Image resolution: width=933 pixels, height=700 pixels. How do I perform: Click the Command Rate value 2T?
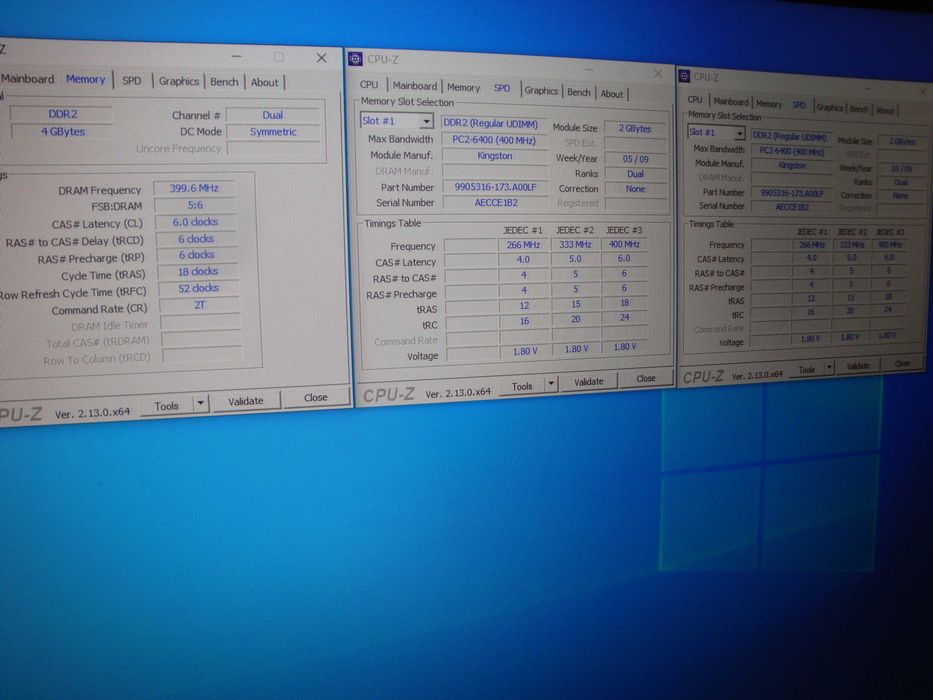(x=200, y=305)
